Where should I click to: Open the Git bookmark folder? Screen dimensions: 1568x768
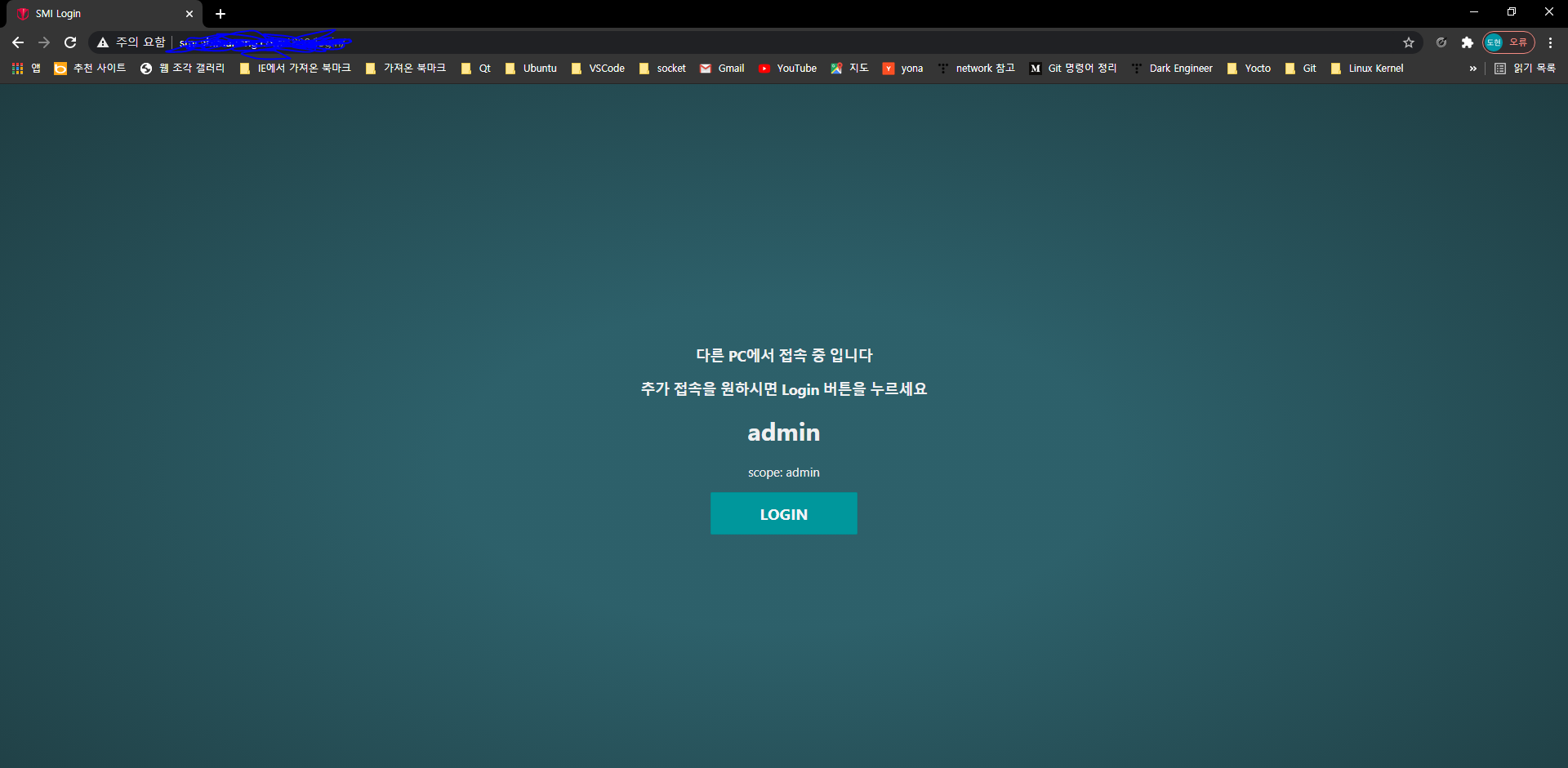tap(1301, 69)
